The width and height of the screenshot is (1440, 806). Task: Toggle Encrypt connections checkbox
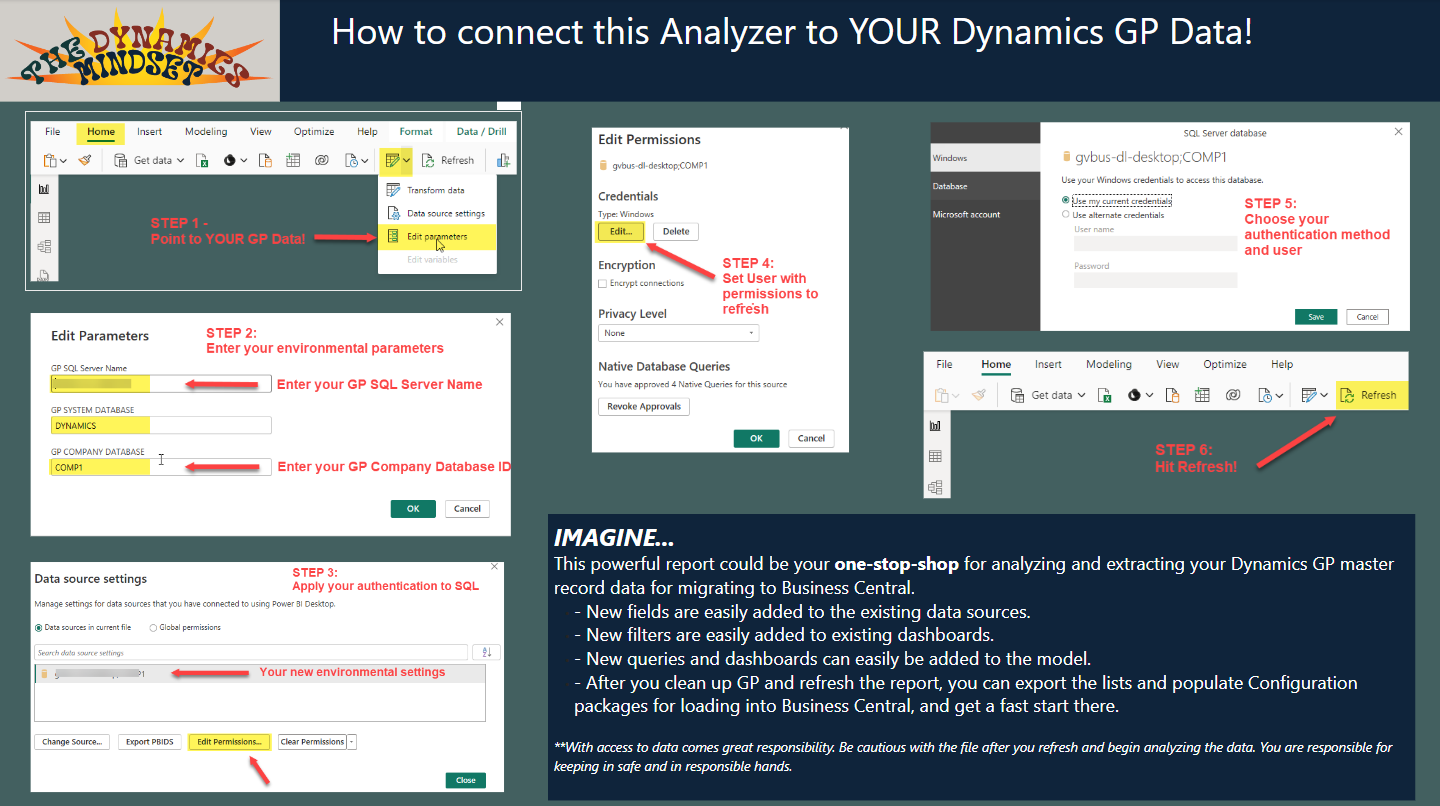(x=602, y=283)
